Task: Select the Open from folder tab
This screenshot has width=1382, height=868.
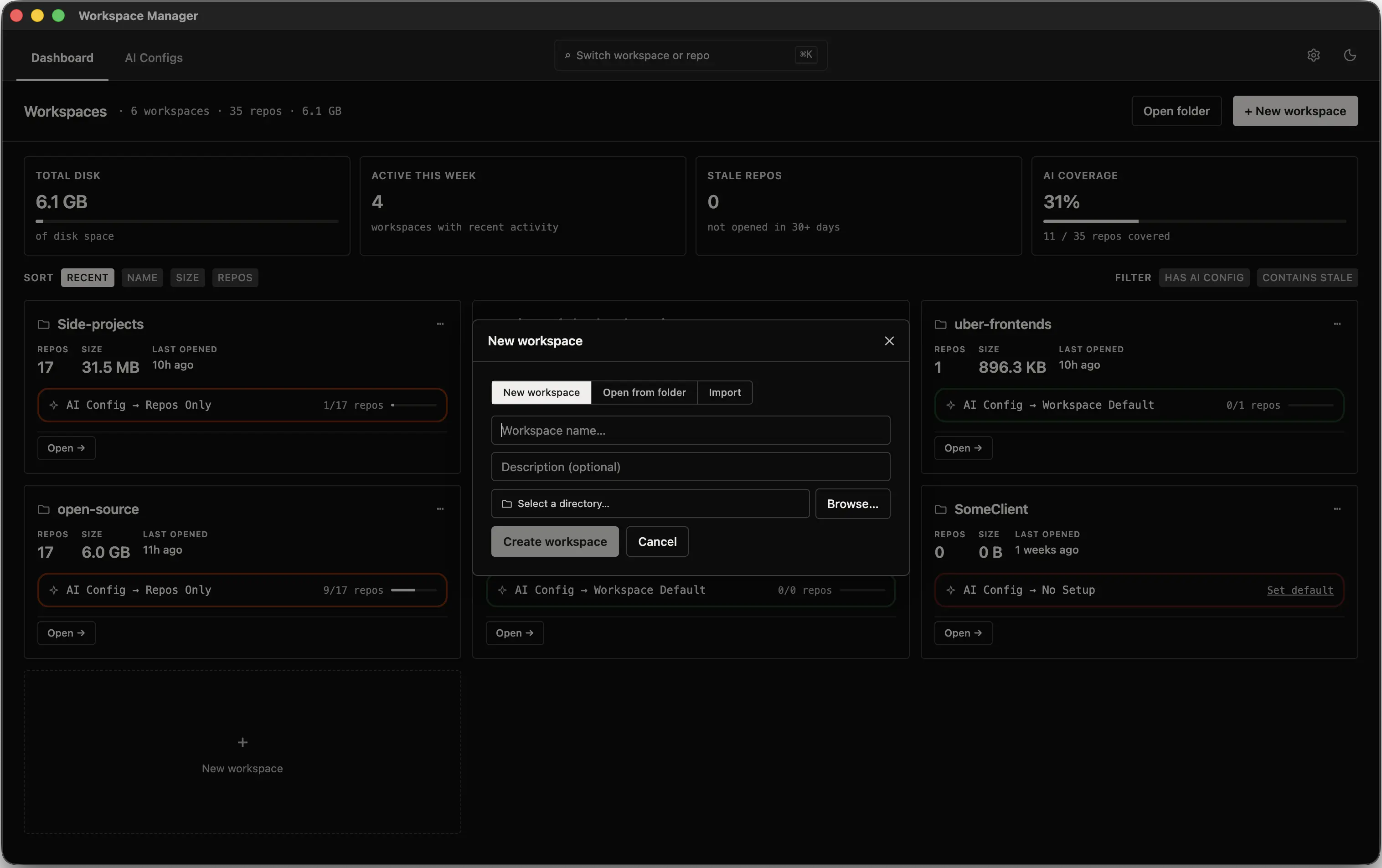Action: tap(644, 392)
